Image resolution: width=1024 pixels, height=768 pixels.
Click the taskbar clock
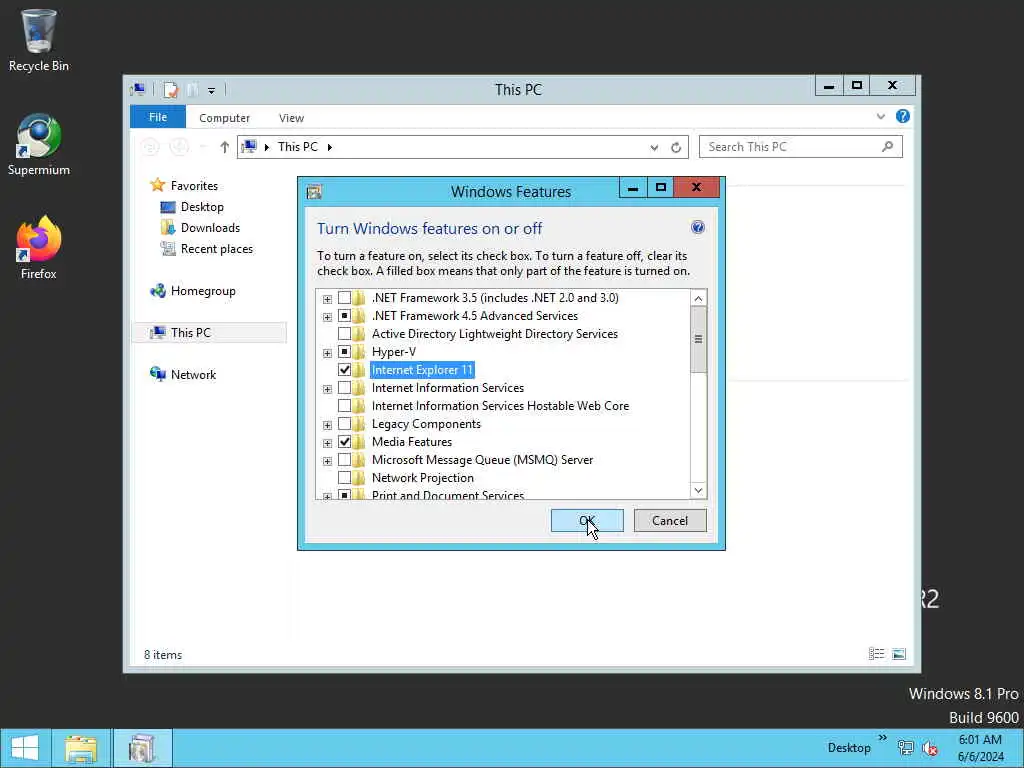[x=980, y=748]
